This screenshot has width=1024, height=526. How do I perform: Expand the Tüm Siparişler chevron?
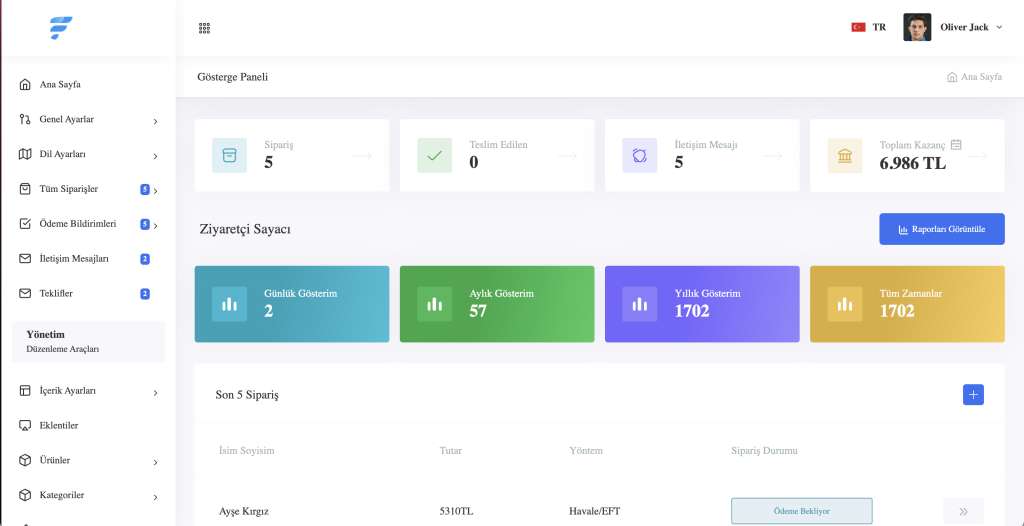coord(155,191)
